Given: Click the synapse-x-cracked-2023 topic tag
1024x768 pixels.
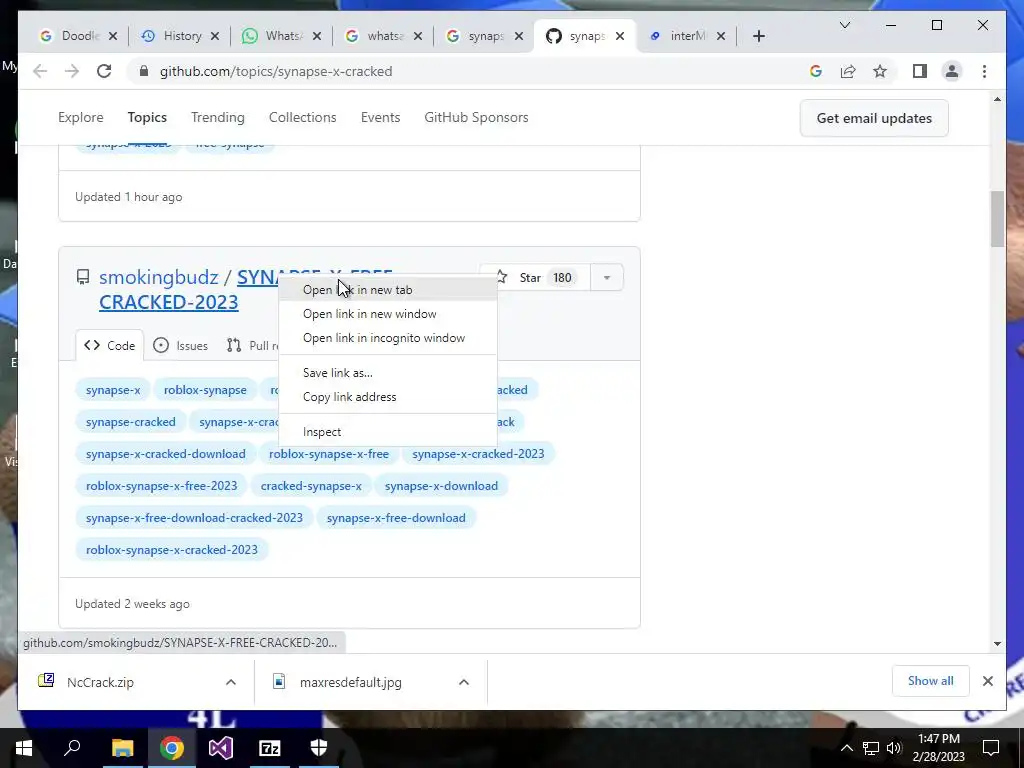Looking at the screenshot, I should coord(478,454).
